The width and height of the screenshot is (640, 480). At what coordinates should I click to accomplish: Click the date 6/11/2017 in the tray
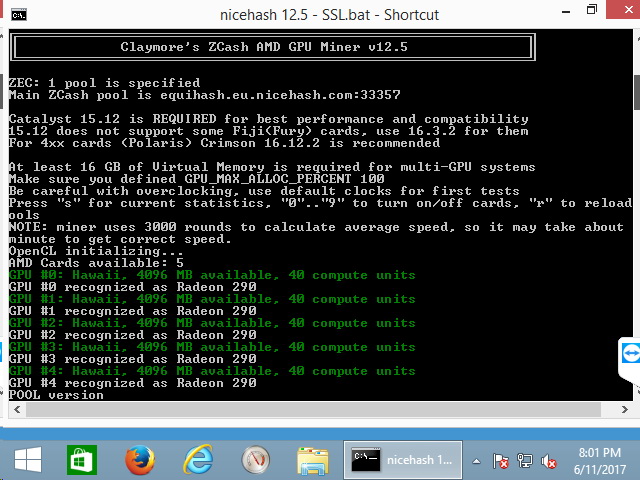click(x=600, y=470)
